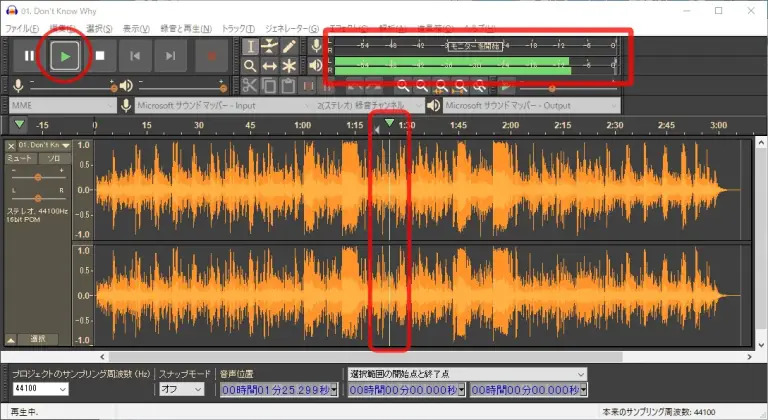This screenshot has width=768, height=420.
Task: Toggle the pinned playhead green triangle
Action: coord(20,124)
